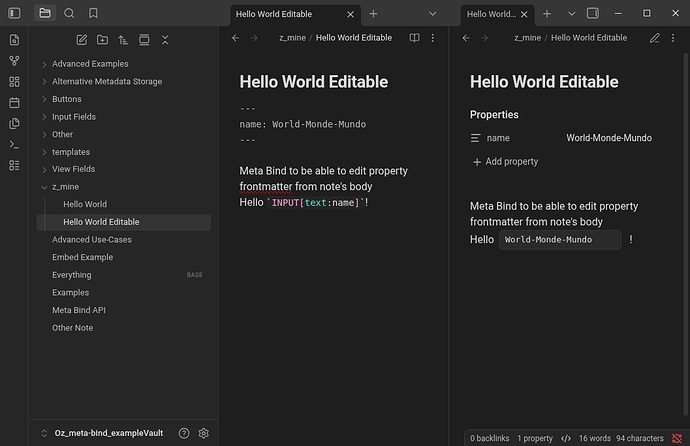Click the sync status icon in status bar
The image size is (690, 446).
pos(677,438)
